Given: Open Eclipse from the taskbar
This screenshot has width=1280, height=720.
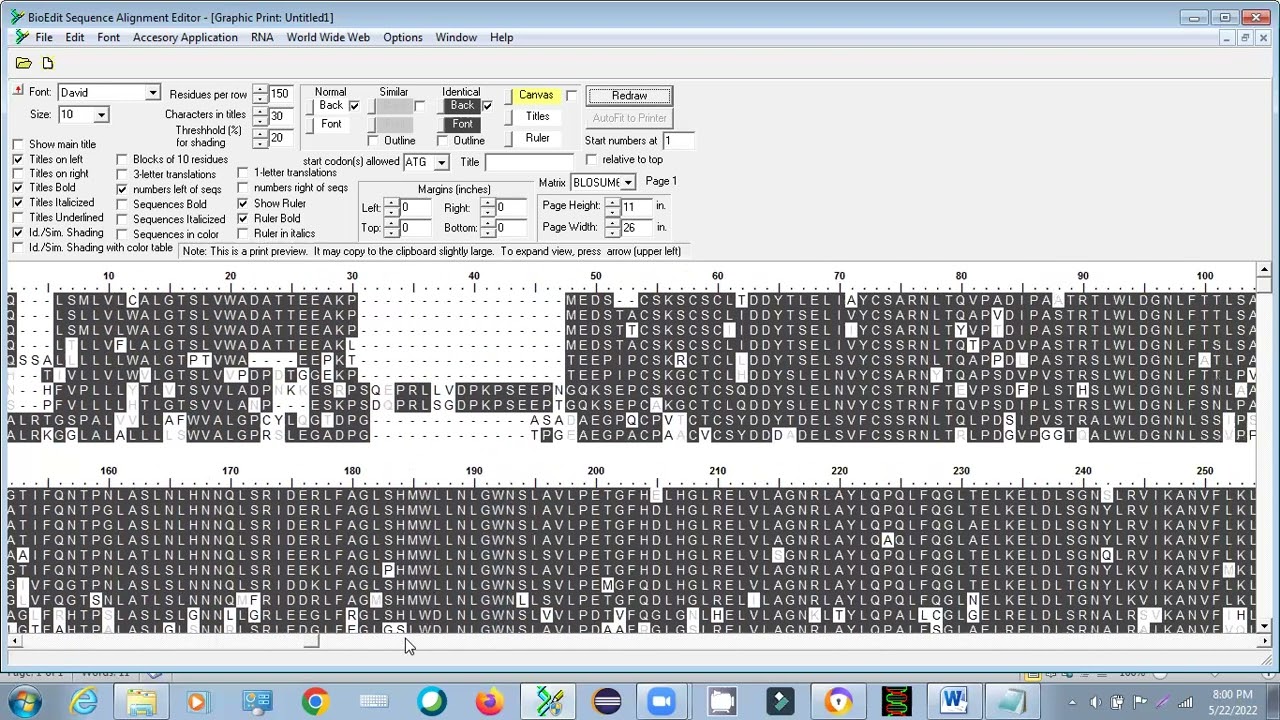Looking at the screenshot, I should click(607, 702).
